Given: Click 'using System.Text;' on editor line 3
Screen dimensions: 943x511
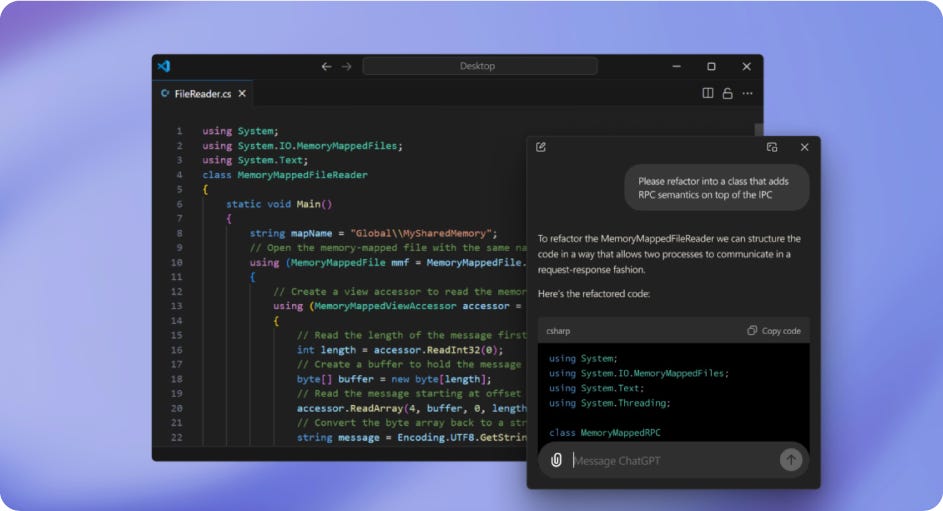Looking at the screenshot, I should [255, 160].
